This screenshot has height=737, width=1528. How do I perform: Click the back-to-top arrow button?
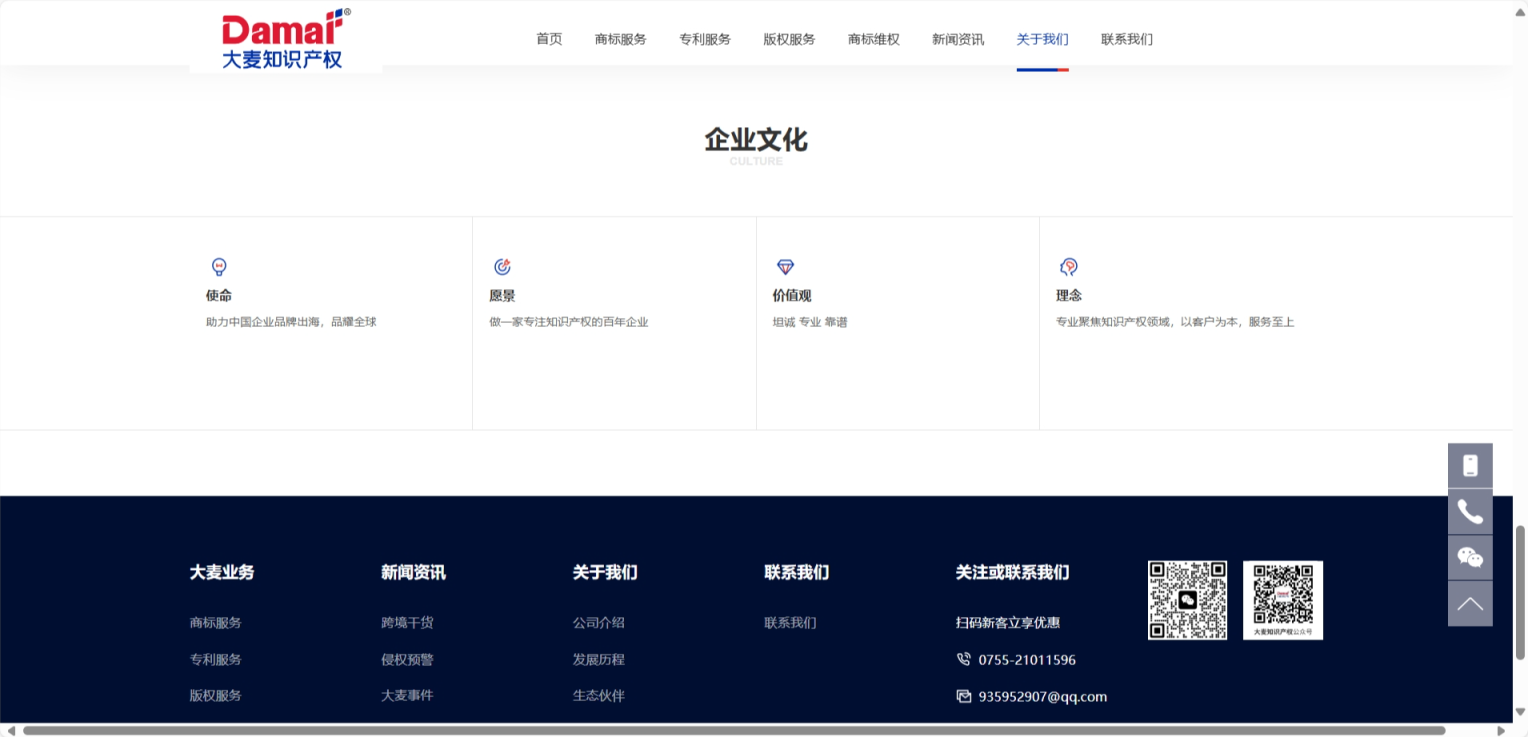[1469, 604]
